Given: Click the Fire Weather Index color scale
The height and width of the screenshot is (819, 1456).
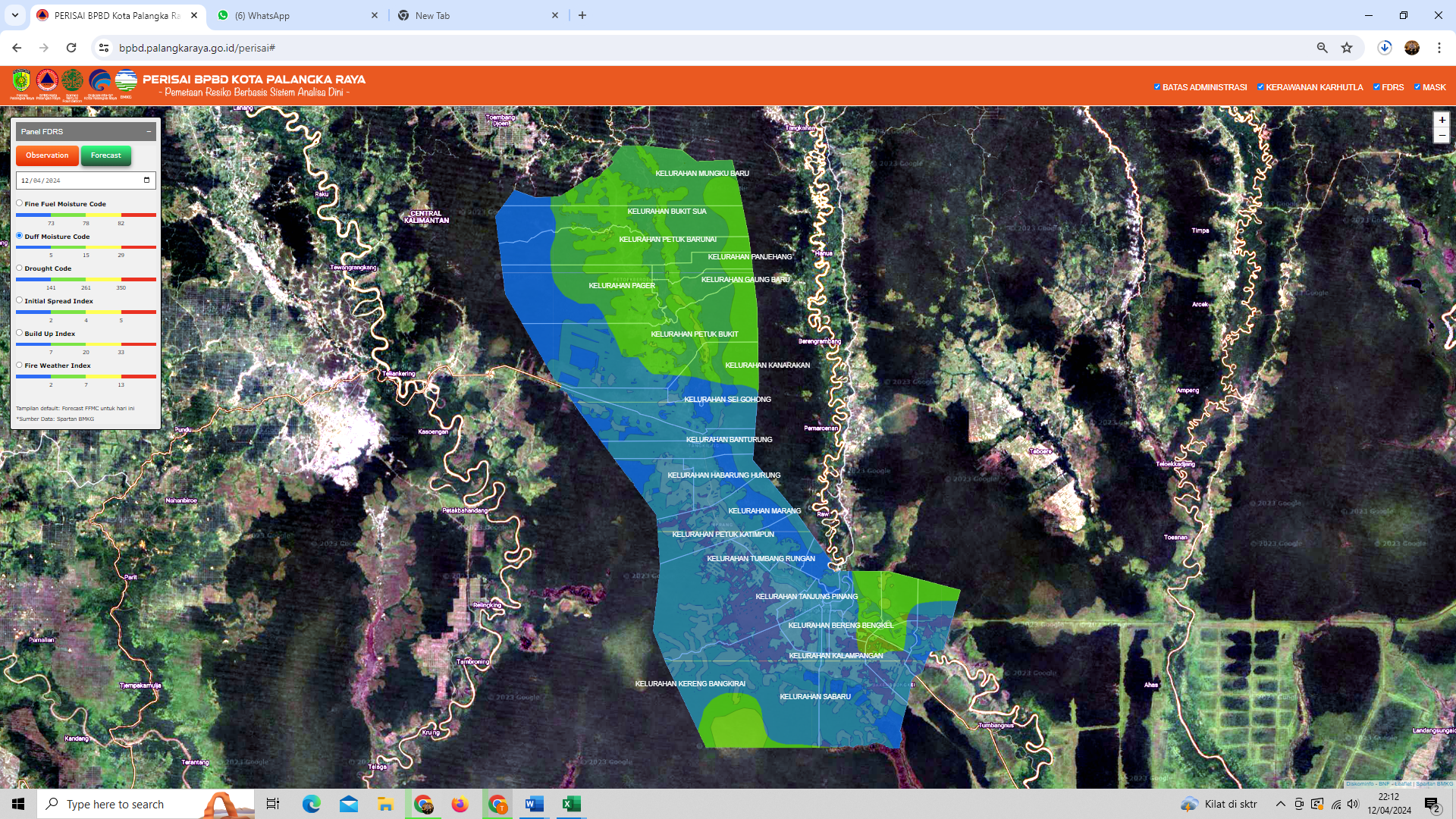Looking at the screenshot, I should (86, 377).
